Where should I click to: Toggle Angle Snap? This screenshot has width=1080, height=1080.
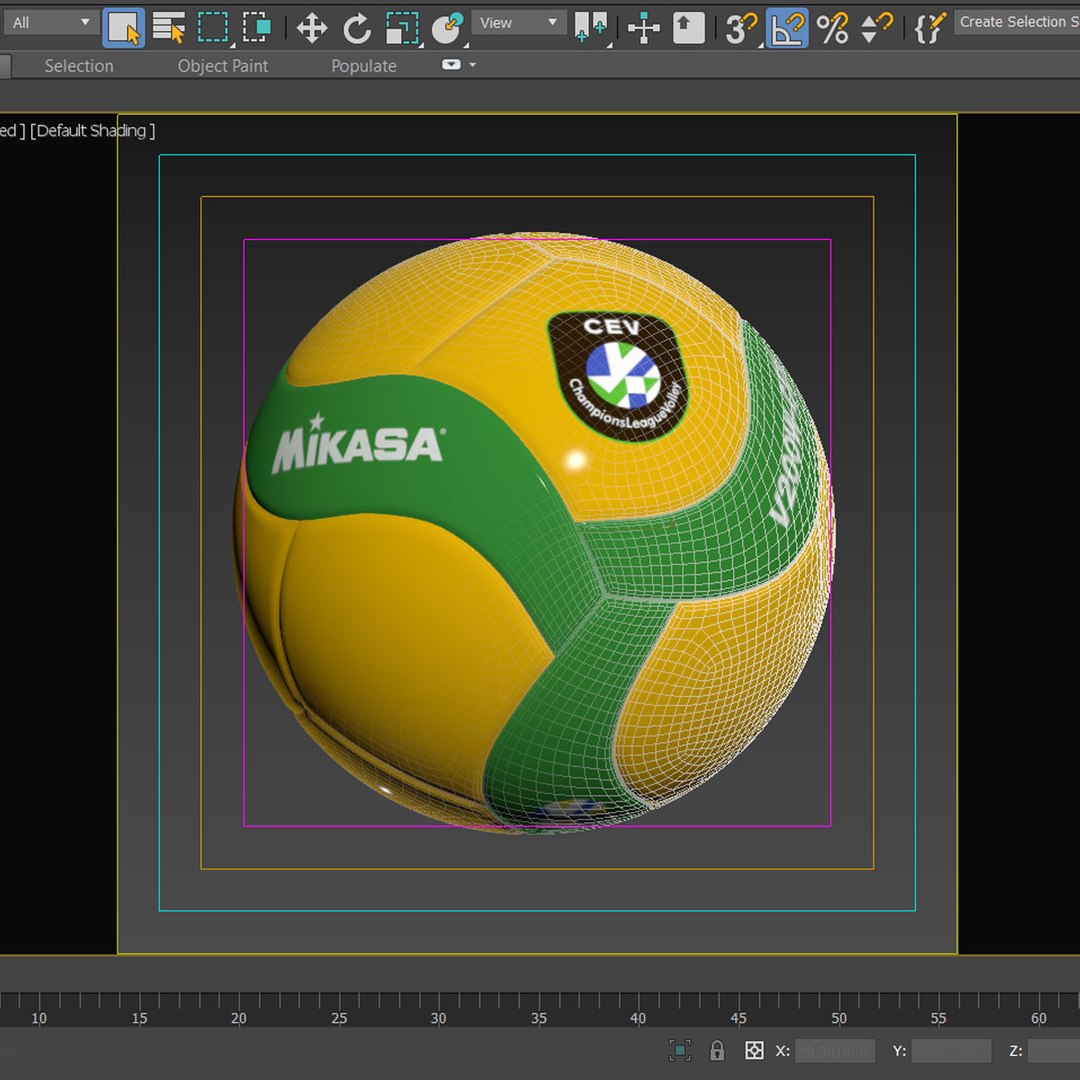[787, 28]
